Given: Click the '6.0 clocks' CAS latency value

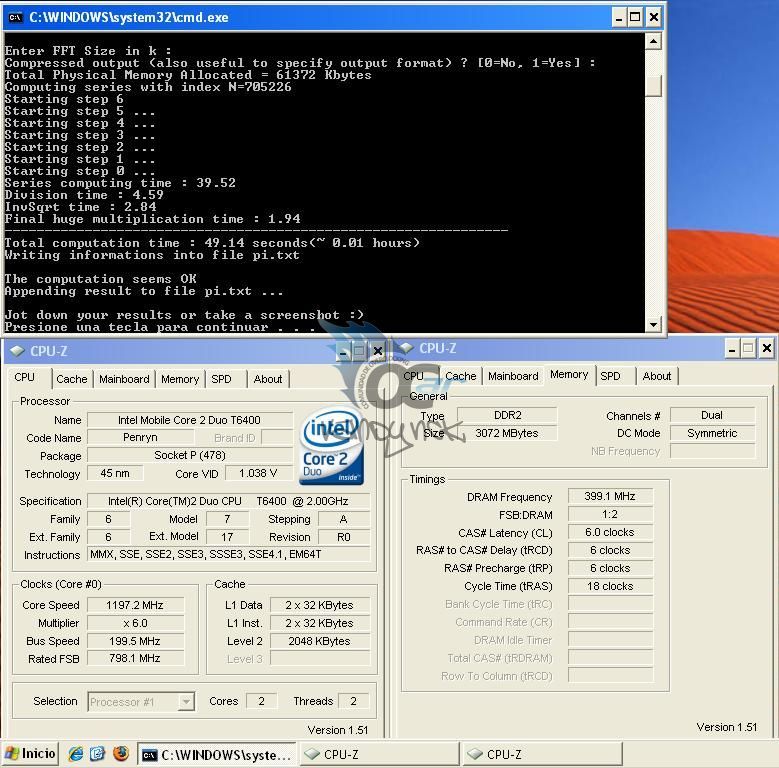Looking at the screenshot, I should (x=611, y=532).
